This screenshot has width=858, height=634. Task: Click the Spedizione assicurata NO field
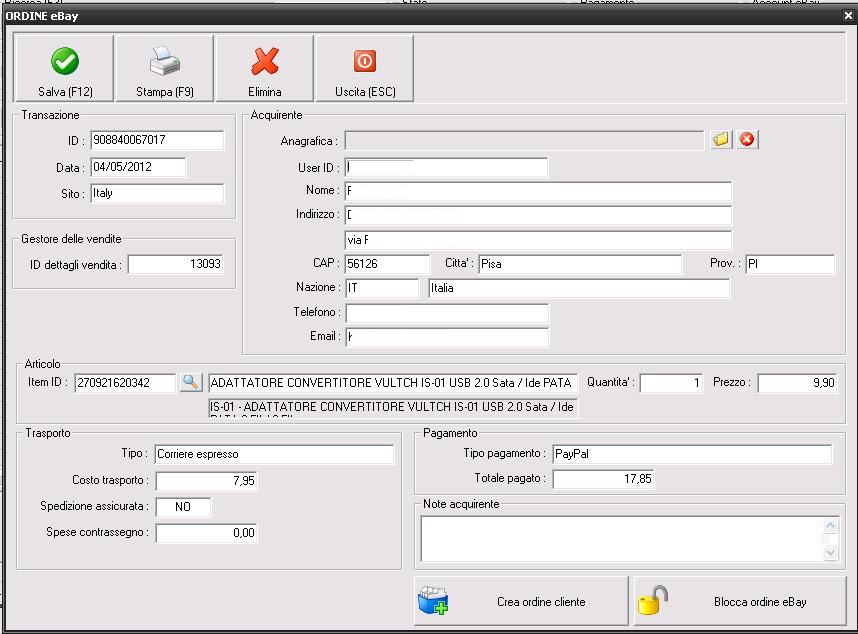(183, 507)
